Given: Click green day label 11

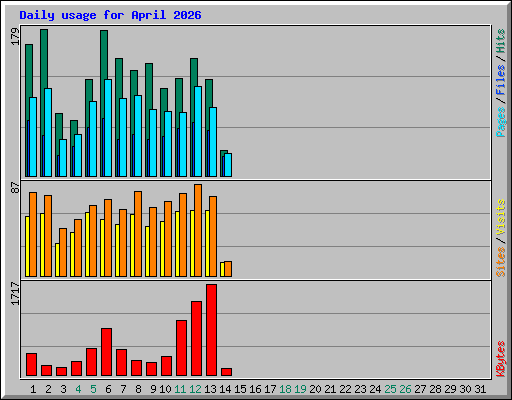Looking at the screenshot, I should (x=180, y=389).
